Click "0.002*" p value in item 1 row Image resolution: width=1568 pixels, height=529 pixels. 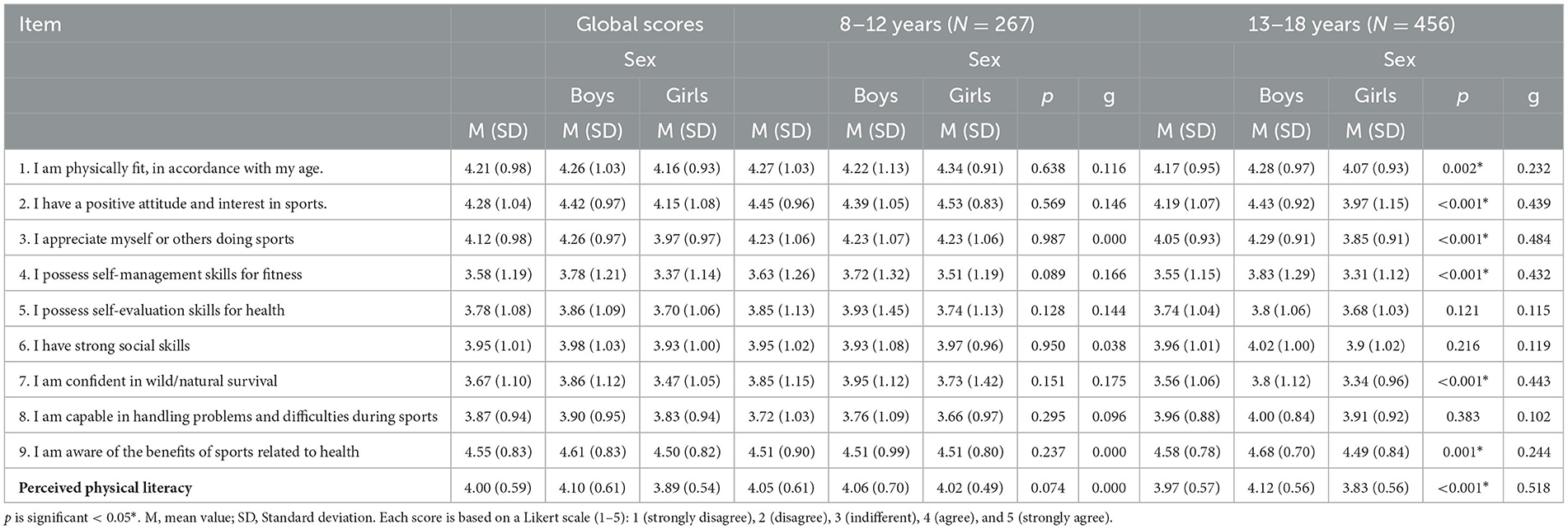[x=1462, y=168]
